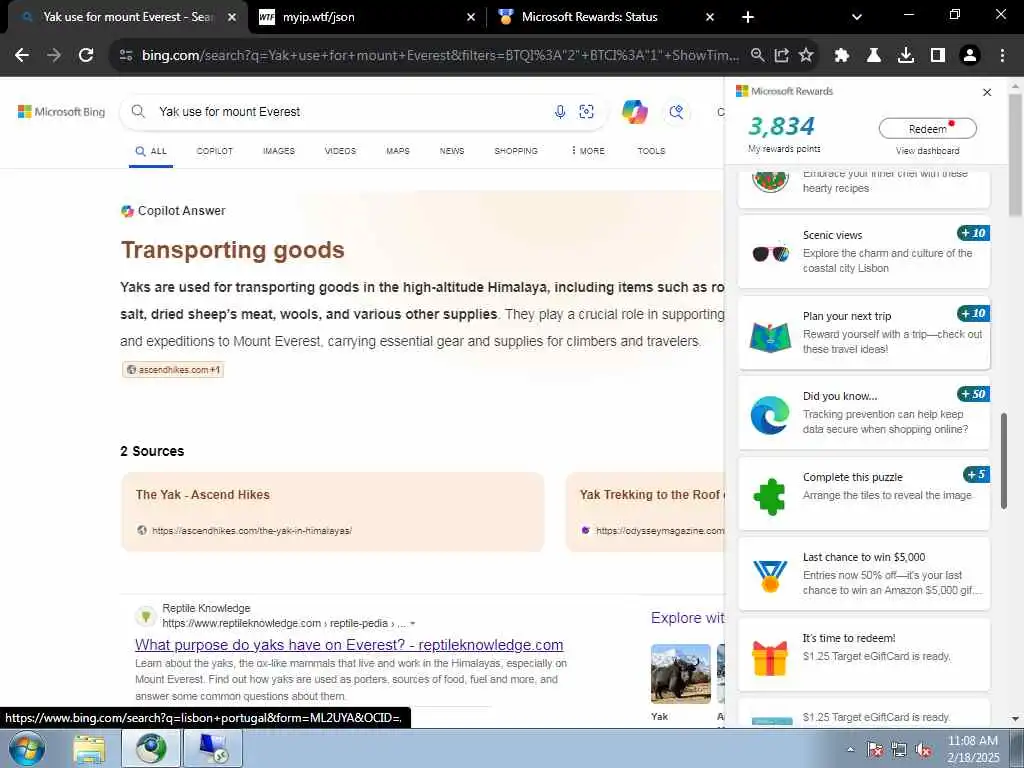Expand the tab search chevron
This screenshot has width=1024, height=768.
857,17
